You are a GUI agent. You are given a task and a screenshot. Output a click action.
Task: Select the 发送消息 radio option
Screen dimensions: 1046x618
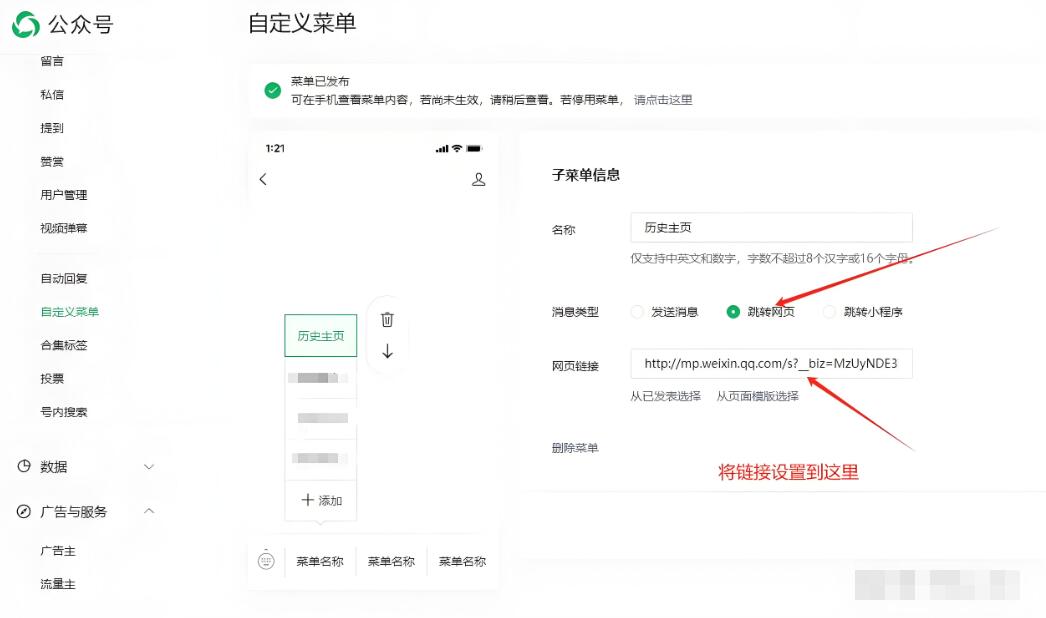point(637,312)
